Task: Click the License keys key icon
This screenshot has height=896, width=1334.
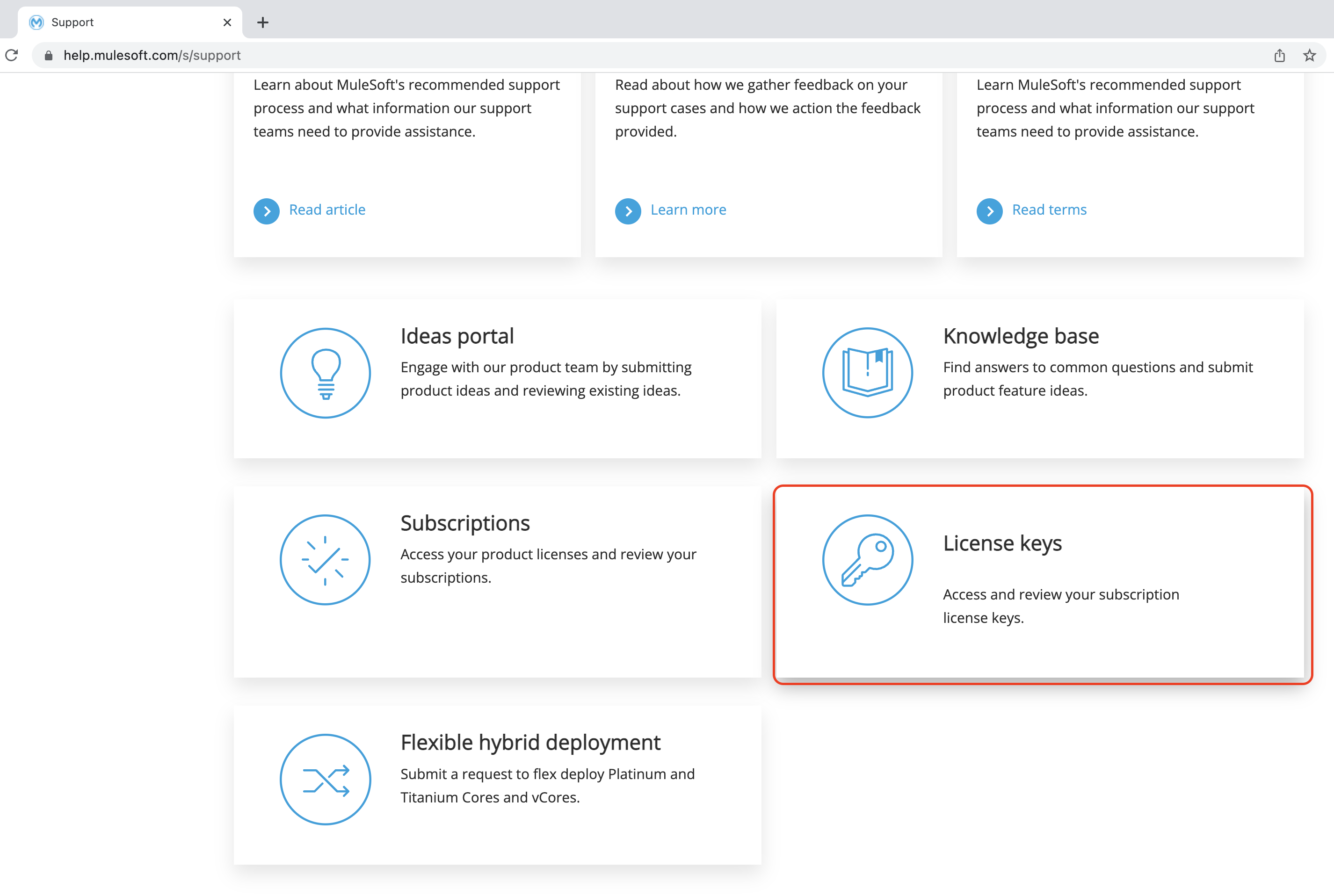Action: coord(867,560)
